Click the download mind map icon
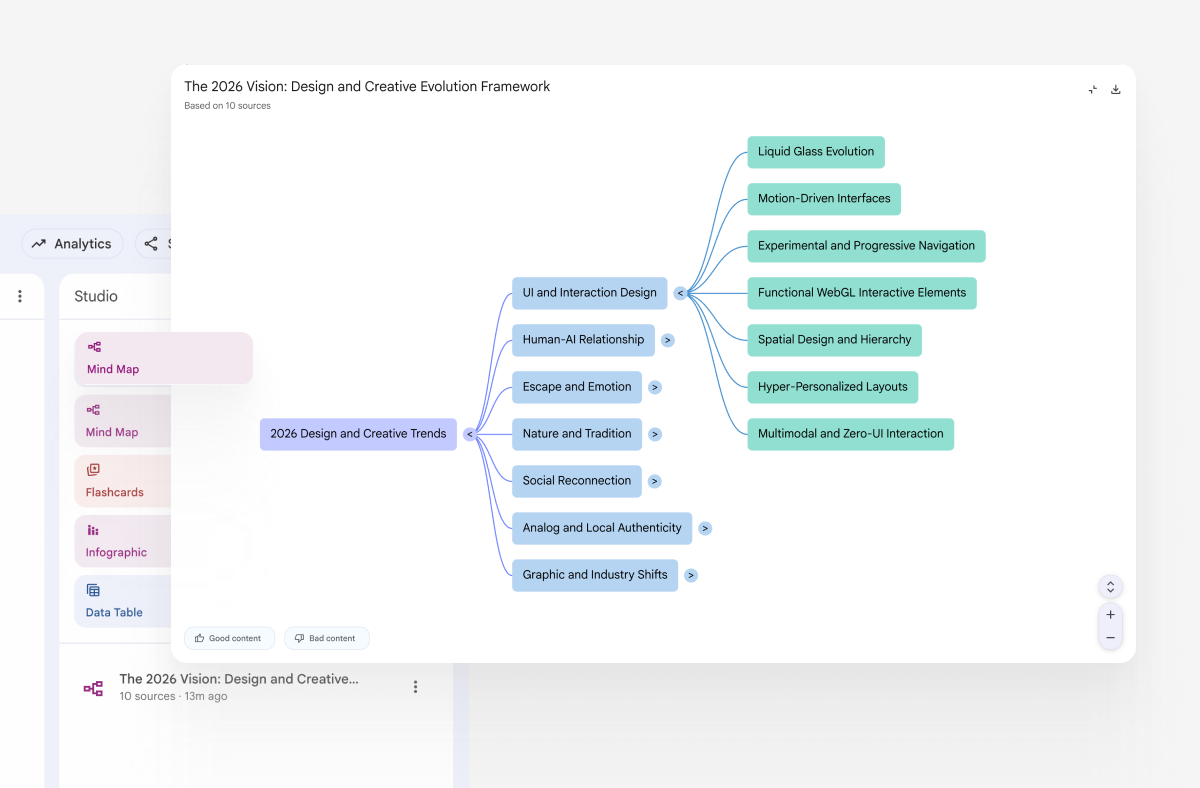 pyautogui.click(x=1116, y=89)
